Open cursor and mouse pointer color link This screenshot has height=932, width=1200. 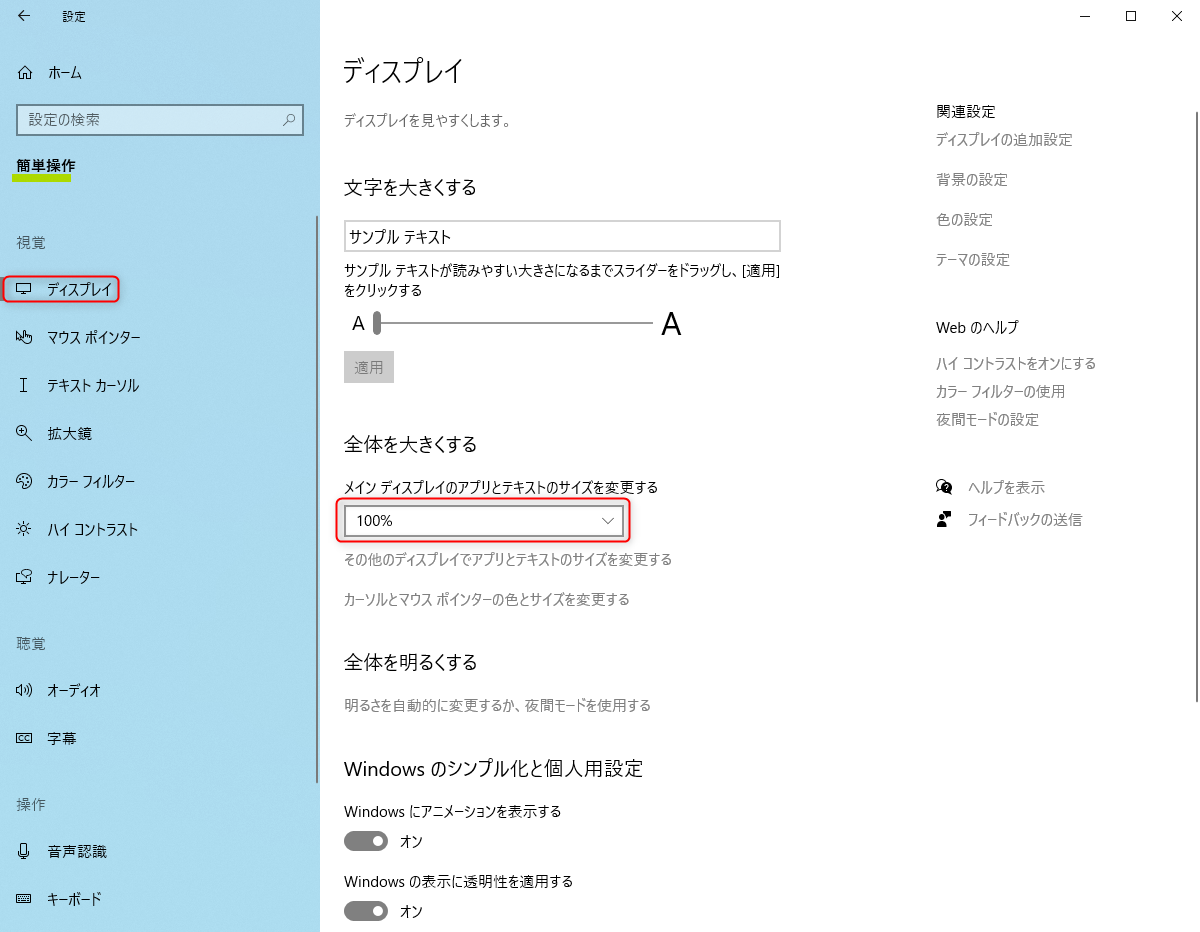(x=487, y=600)
